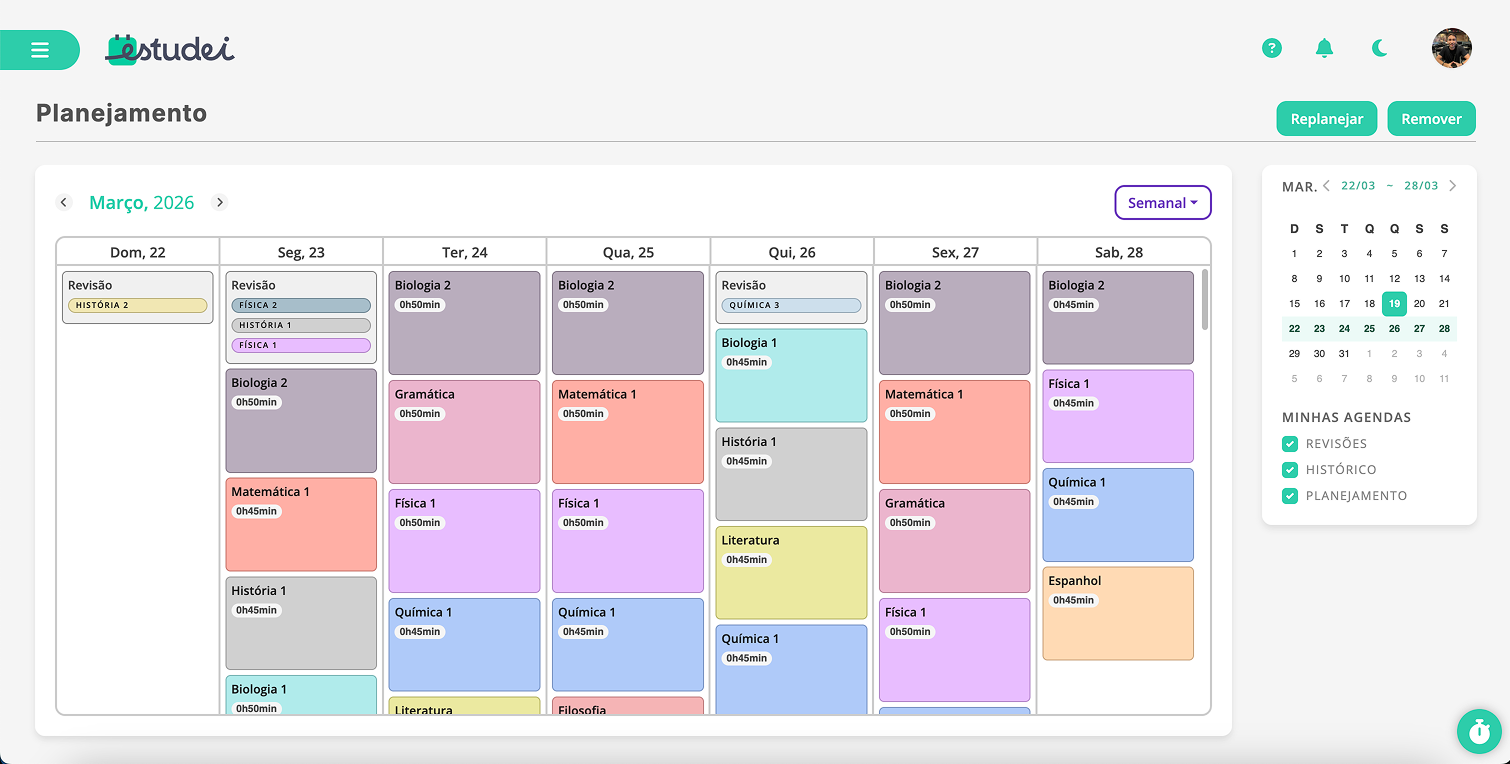Open the hamburger side menu
The height and width of the screenshot is (764, 1510).
(40, 50)
